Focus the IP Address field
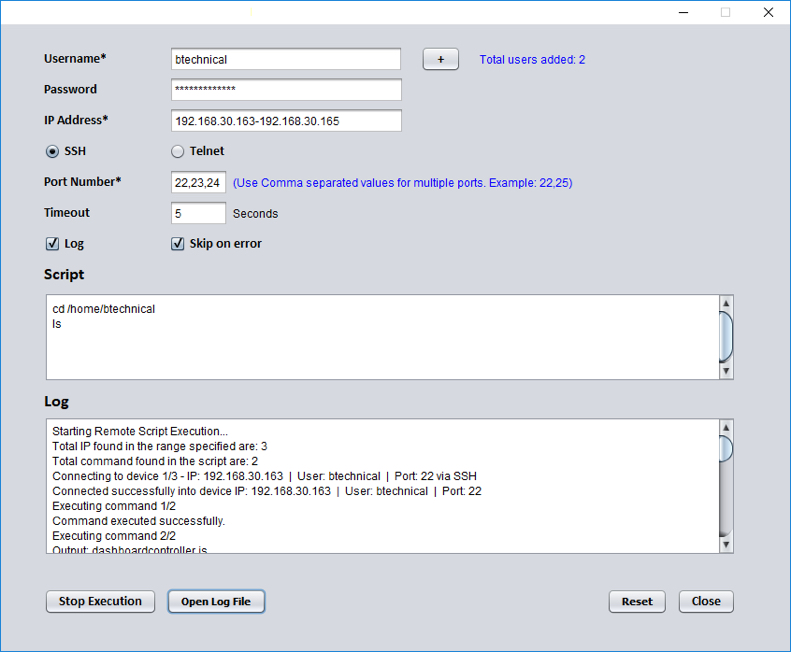 (x=285, y=121)
